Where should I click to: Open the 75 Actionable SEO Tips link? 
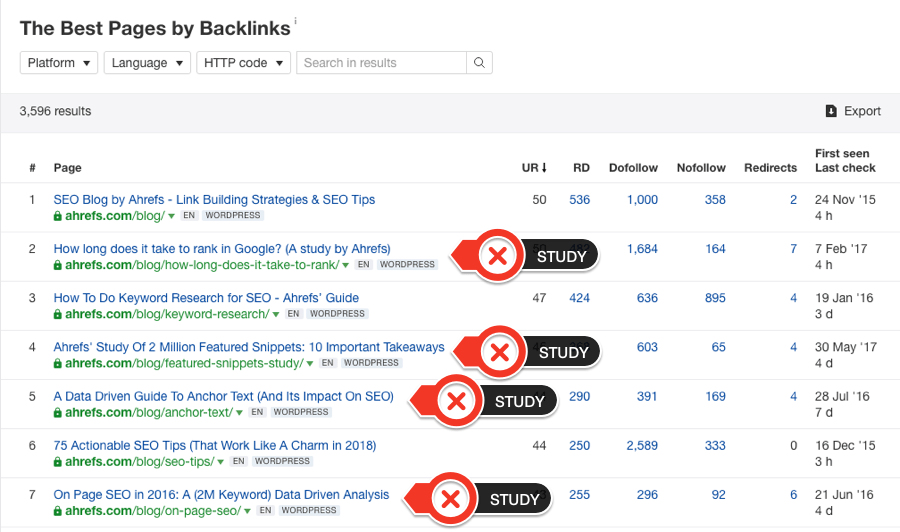[x=215, y=445]
